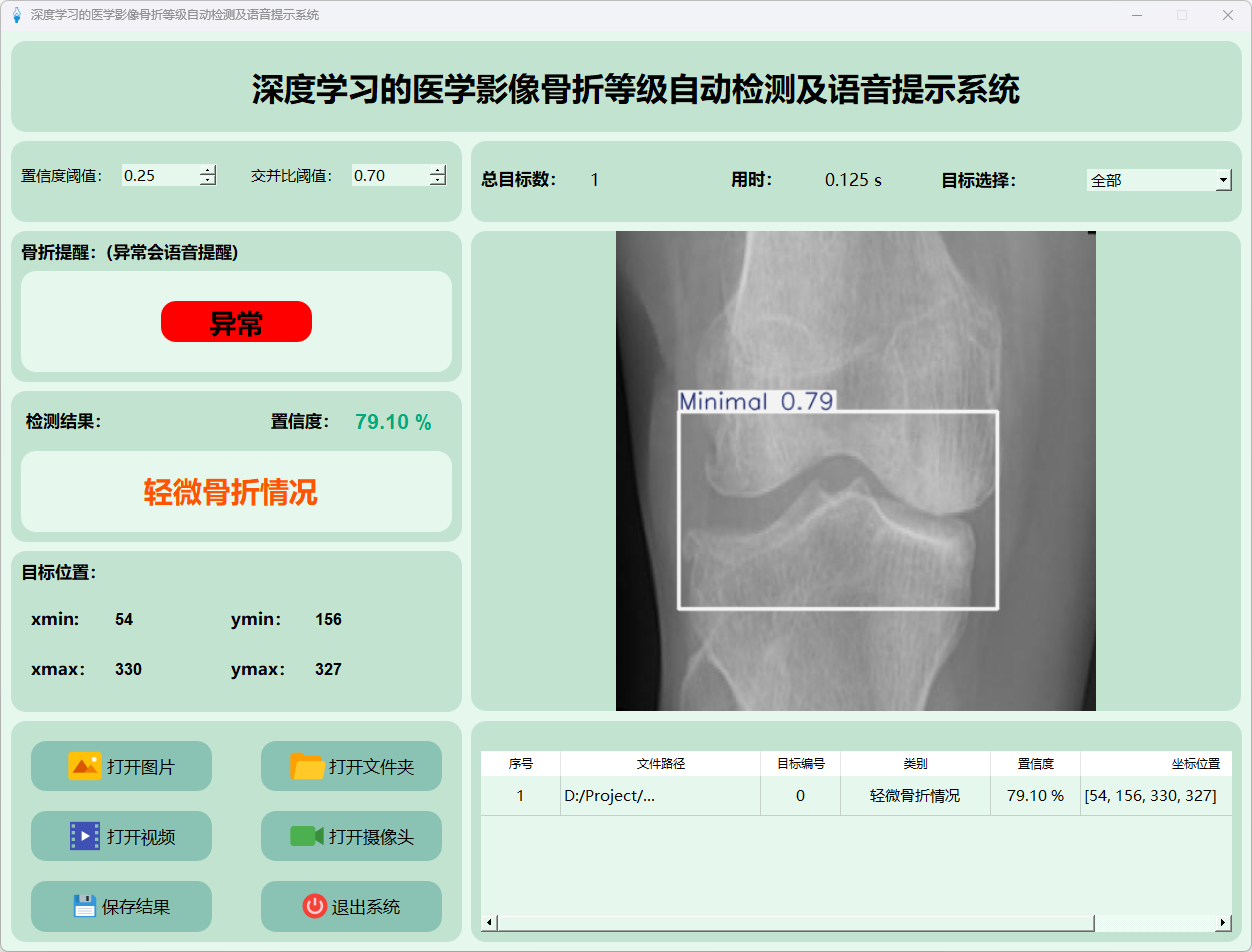1252x952 pixels.
Task: Click the 轻微骨折情况 detection result text
Action: tap(231, 492)
